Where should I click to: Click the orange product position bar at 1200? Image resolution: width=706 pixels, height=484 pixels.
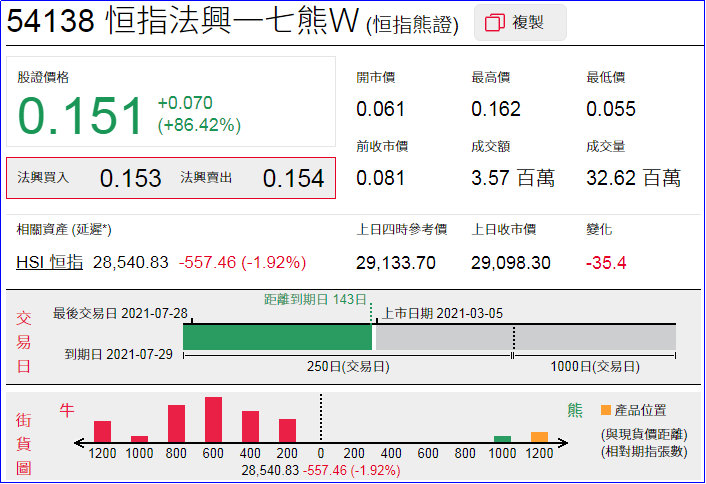(x=539, y=437)
